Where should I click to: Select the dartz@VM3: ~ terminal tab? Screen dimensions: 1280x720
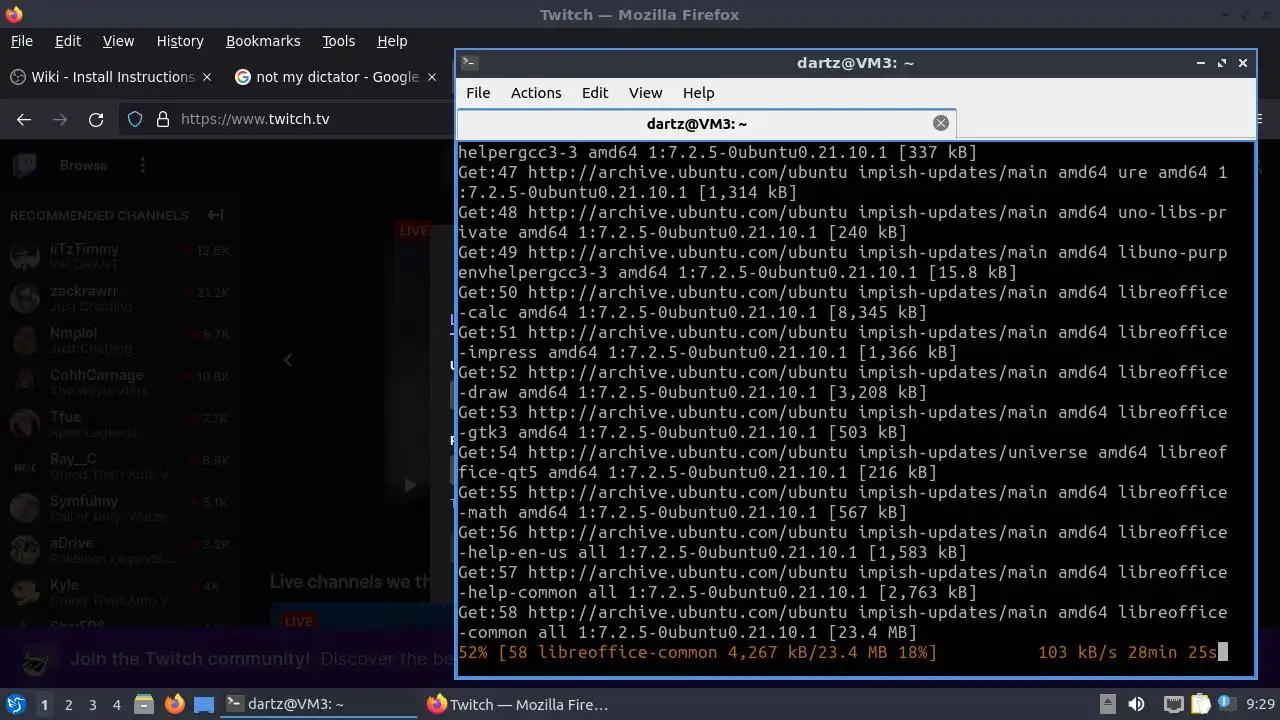tap(706, 124)
